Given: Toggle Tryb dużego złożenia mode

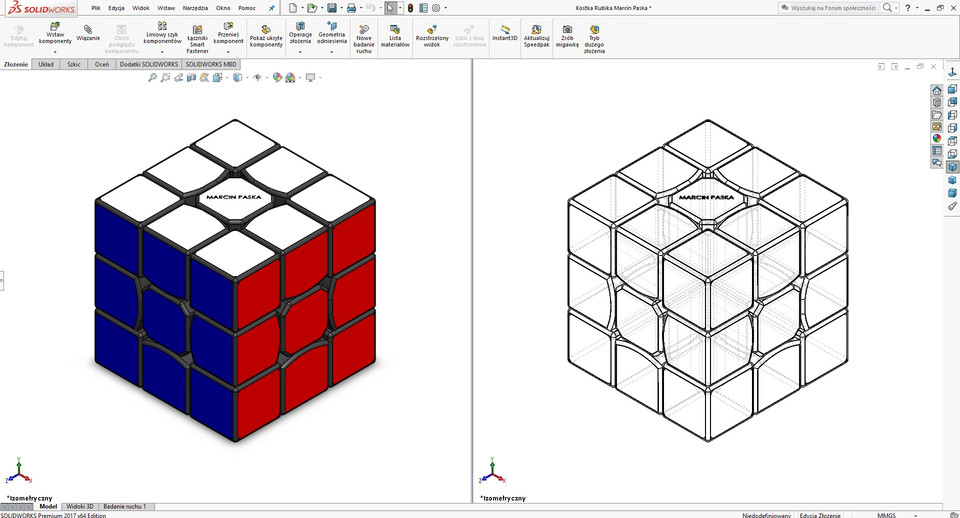Looking at the screenshot, I should tap(594, 39).
